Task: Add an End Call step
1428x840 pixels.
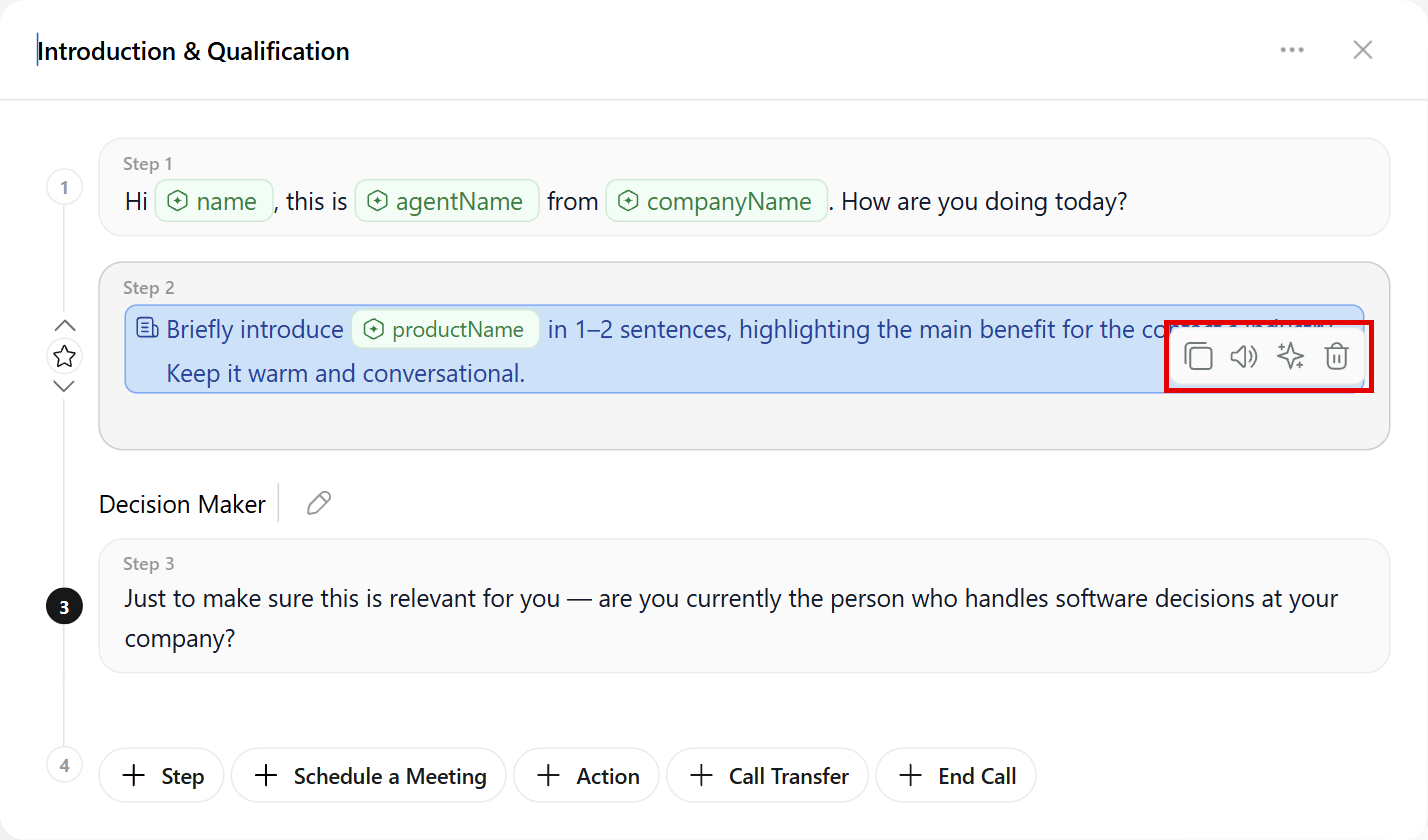Action: click(x=956, y=776)
